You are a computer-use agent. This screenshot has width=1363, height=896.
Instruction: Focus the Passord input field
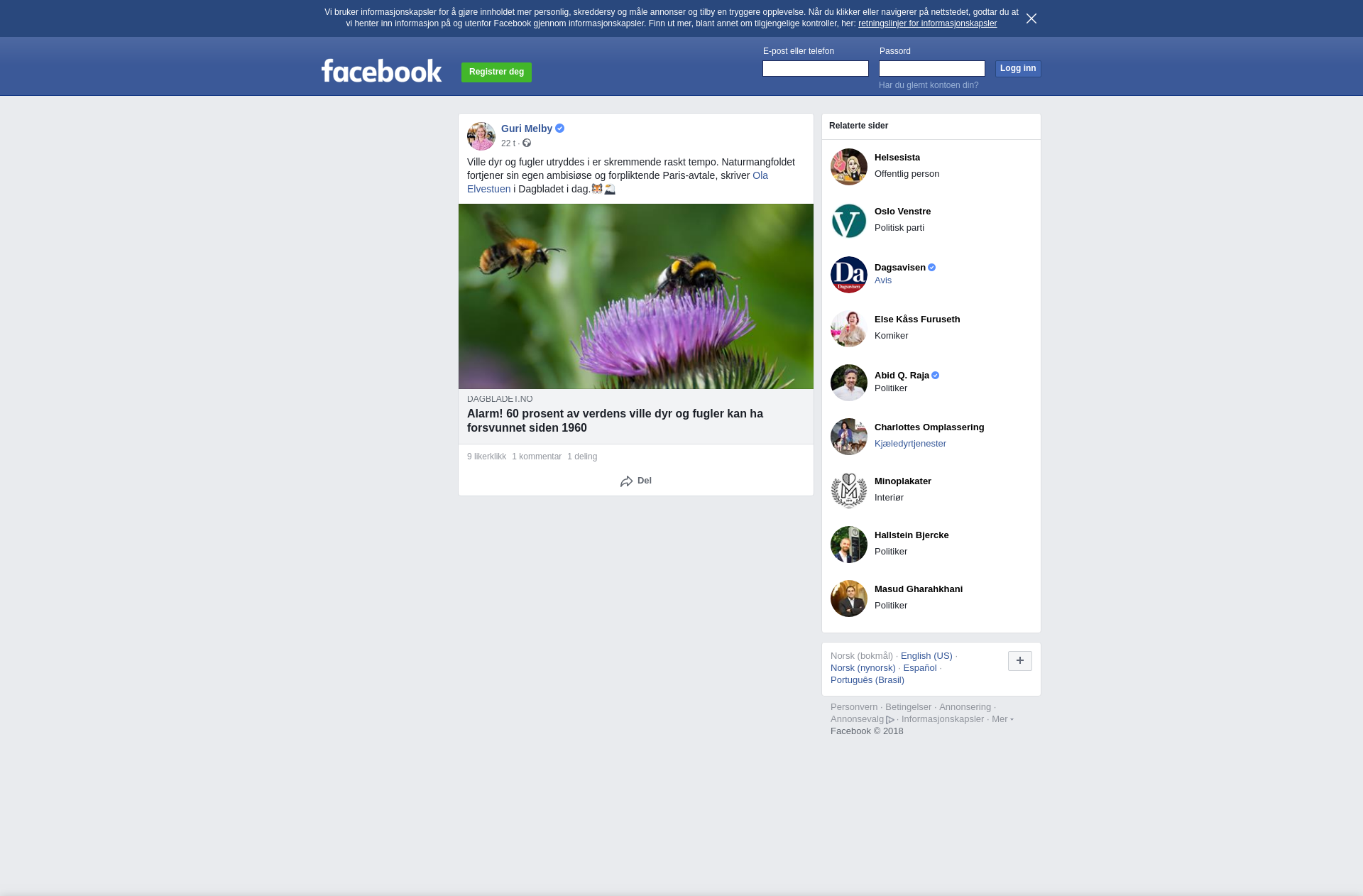(932, 68)
